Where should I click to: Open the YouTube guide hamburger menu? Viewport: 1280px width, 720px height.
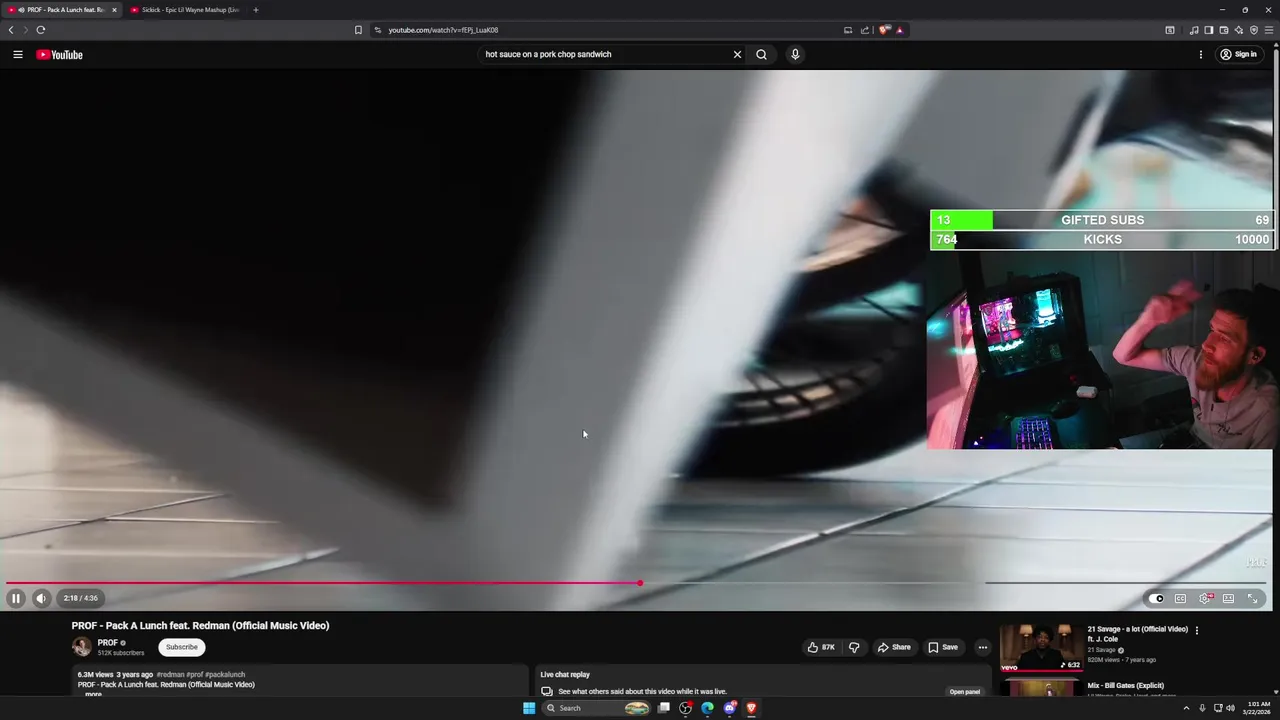[18, 55]
